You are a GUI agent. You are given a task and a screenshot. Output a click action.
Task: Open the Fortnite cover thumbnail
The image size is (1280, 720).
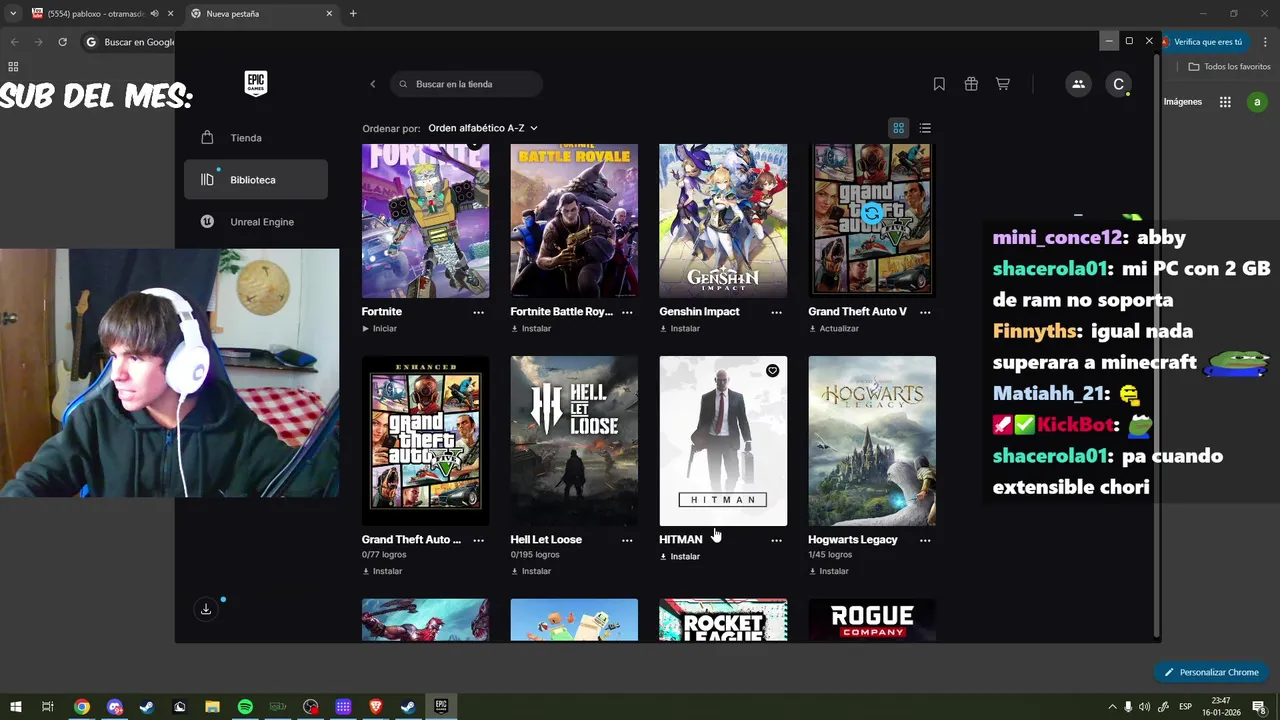point(426,220)
